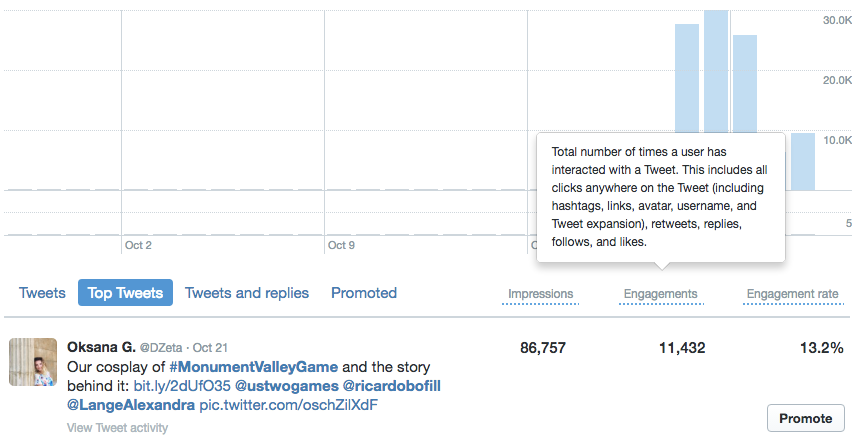Screen dimensions: 857x447
Task: Click the Oct 21 tweet timestamp
Action: 210,348
